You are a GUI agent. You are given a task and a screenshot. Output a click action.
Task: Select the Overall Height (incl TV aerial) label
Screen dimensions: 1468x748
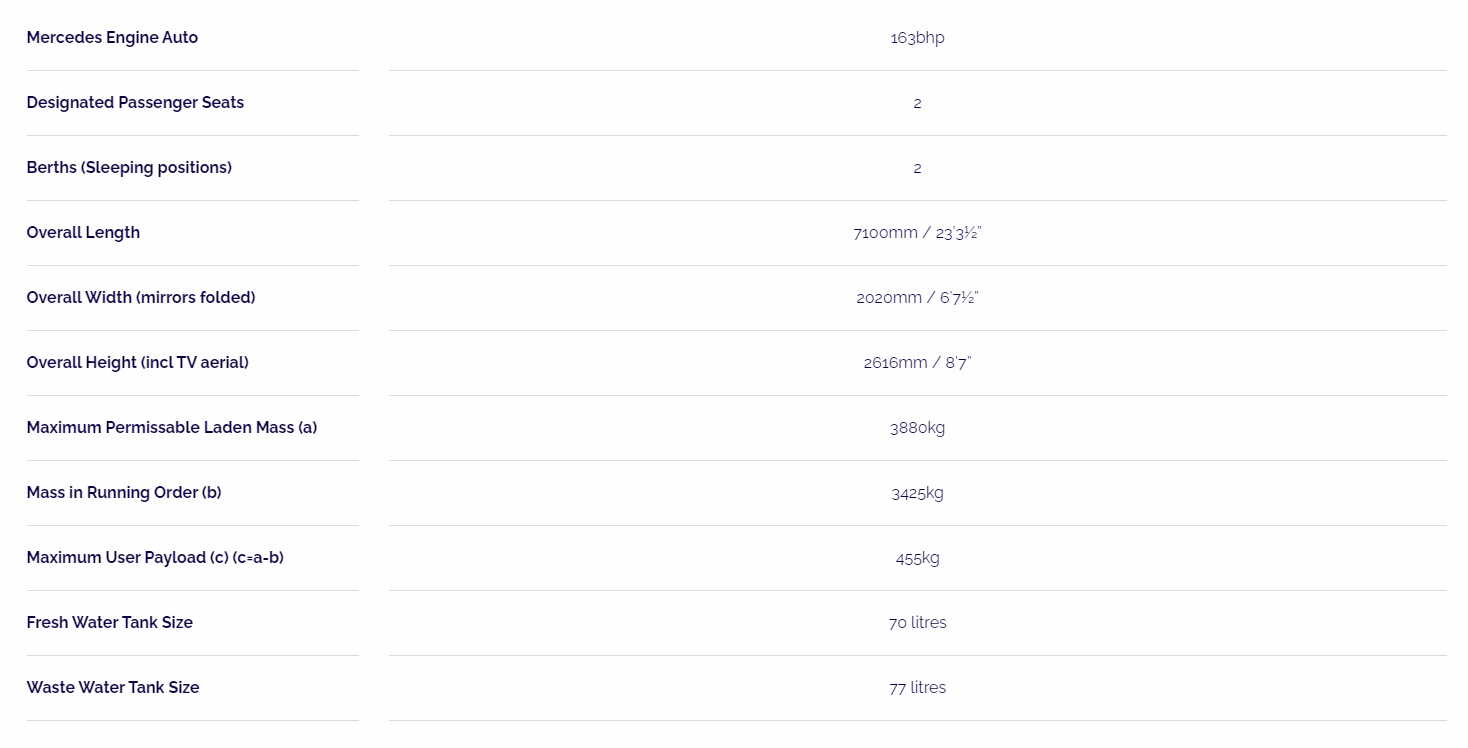tap(137, 363)
